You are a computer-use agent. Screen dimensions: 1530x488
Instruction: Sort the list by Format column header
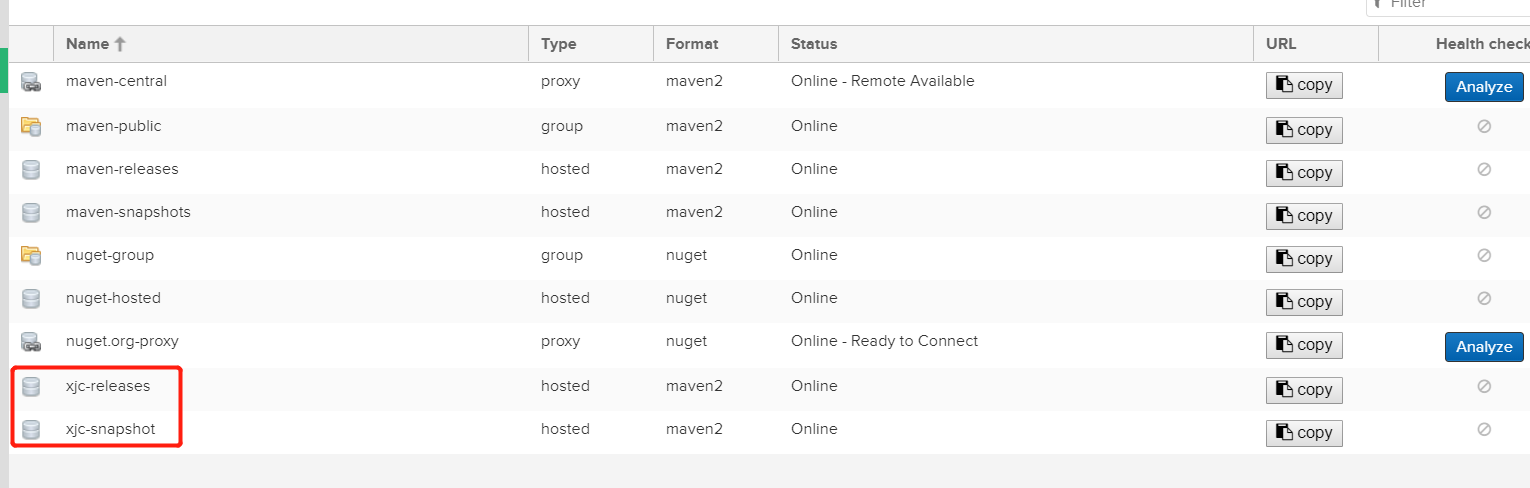tap(692, 44)
